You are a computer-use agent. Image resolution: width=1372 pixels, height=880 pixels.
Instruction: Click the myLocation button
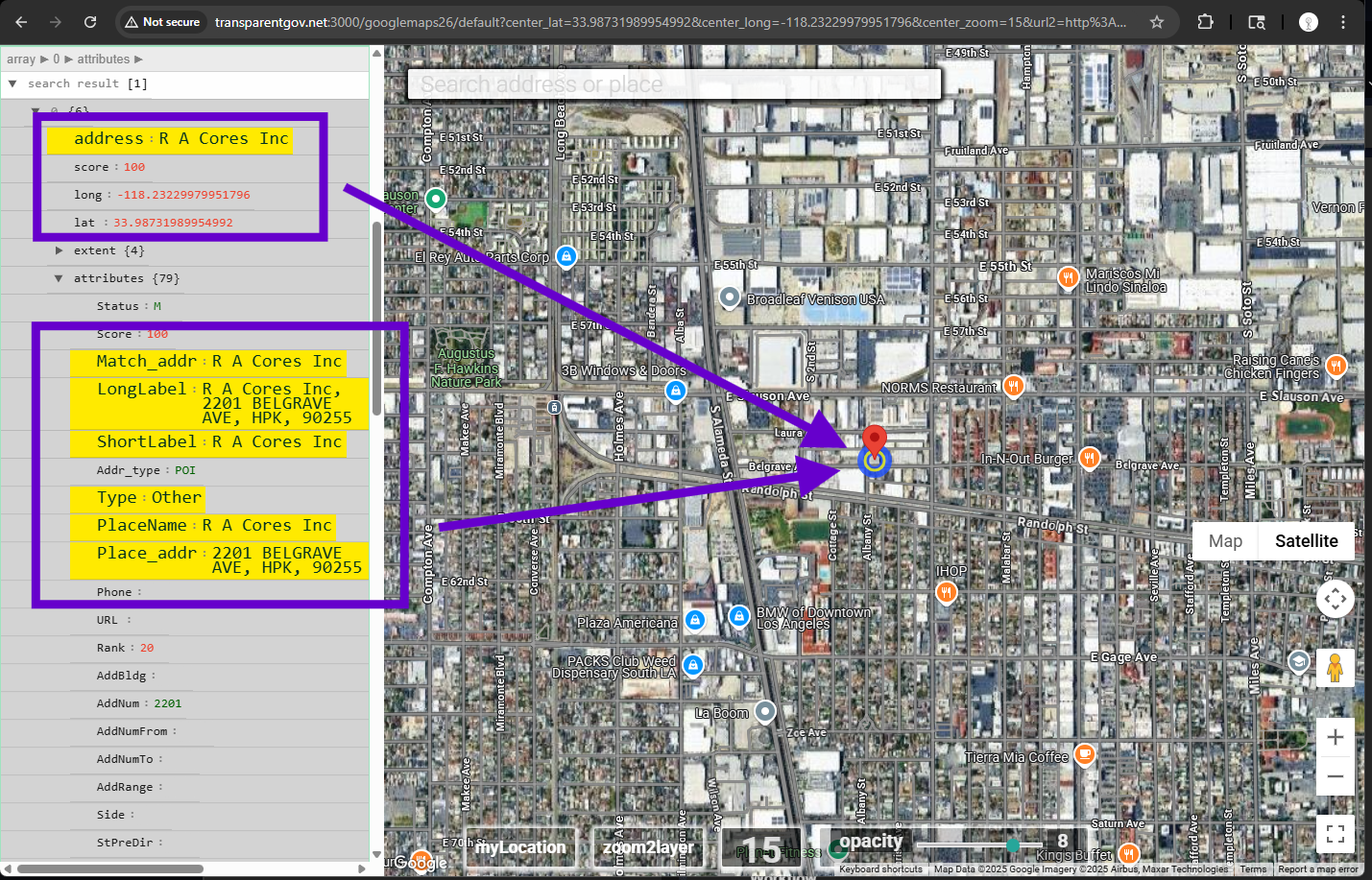(520, 847)
